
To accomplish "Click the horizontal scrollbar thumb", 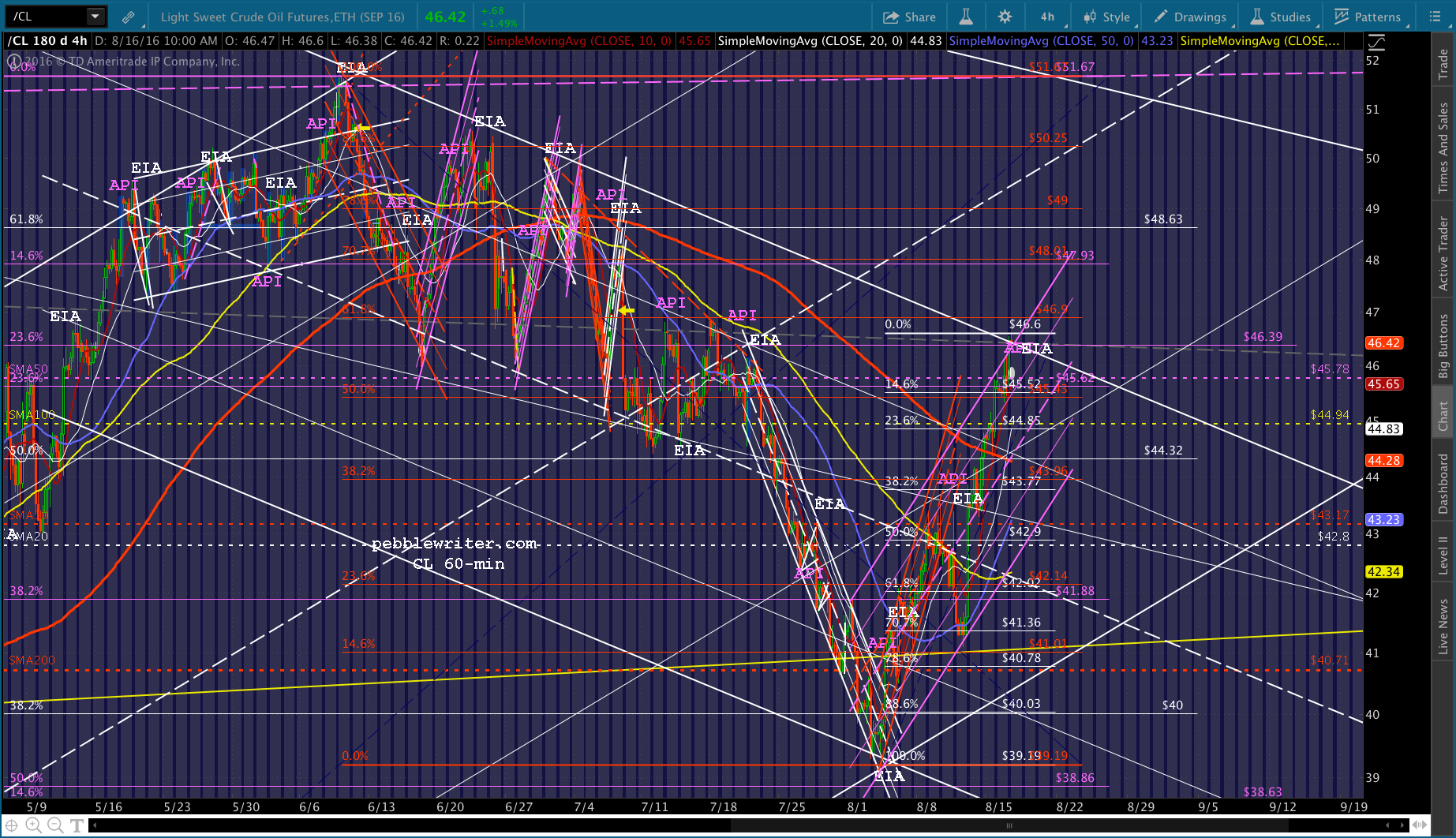I will pos(1008,825).
